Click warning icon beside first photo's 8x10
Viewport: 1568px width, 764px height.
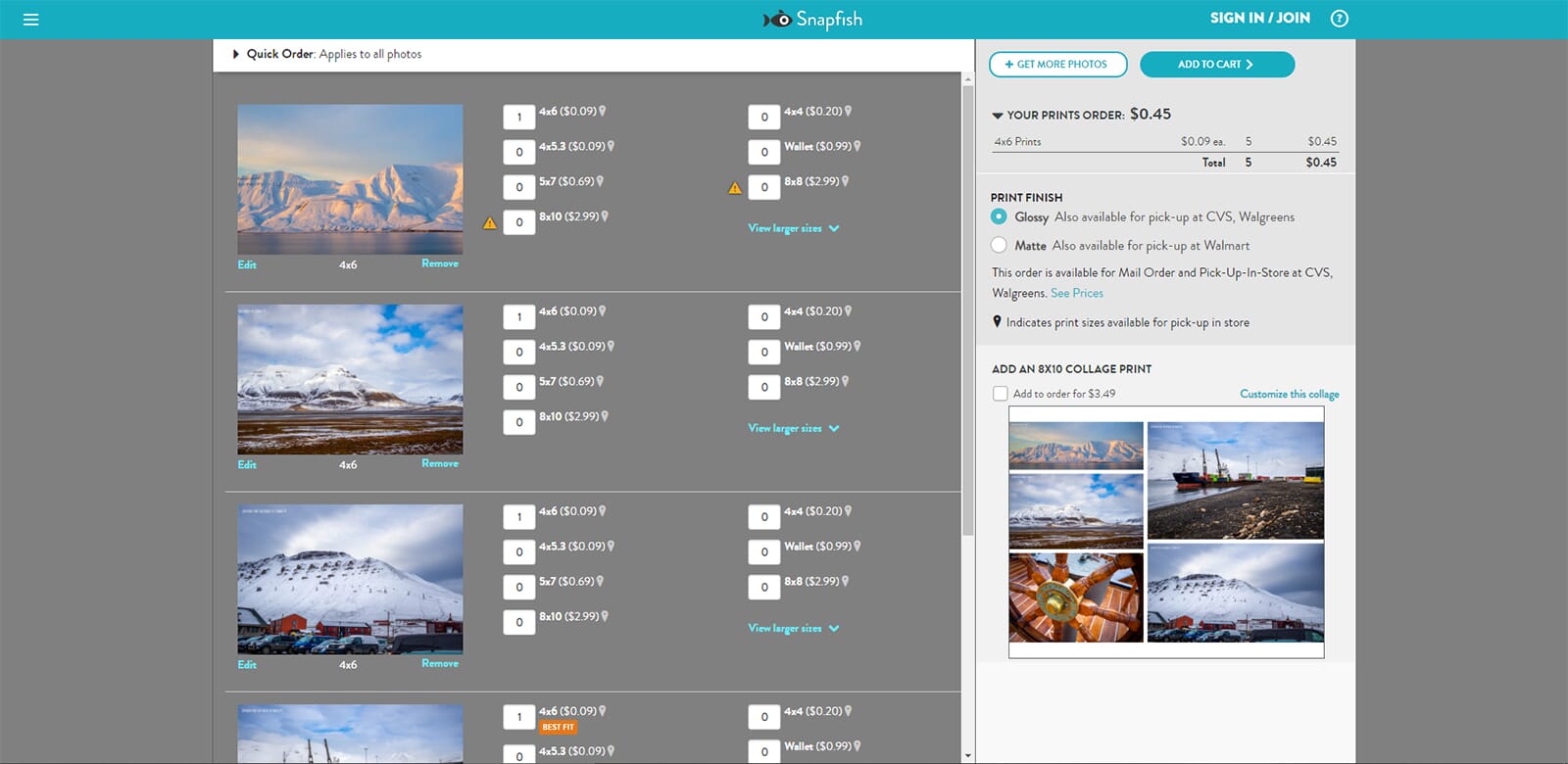click(x=490, y=223)
